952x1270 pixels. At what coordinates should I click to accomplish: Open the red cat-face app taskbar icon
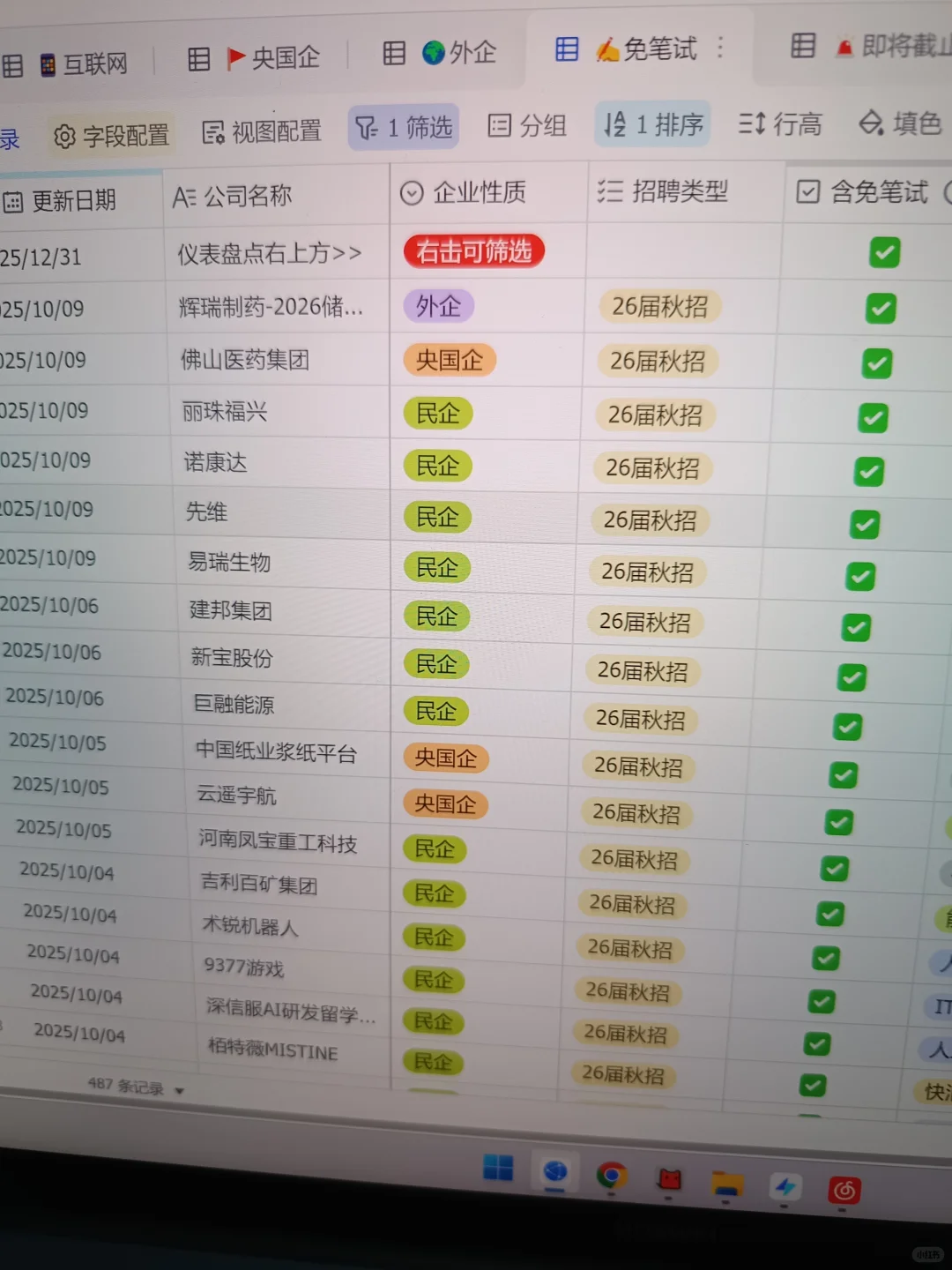coord(670,1179)
